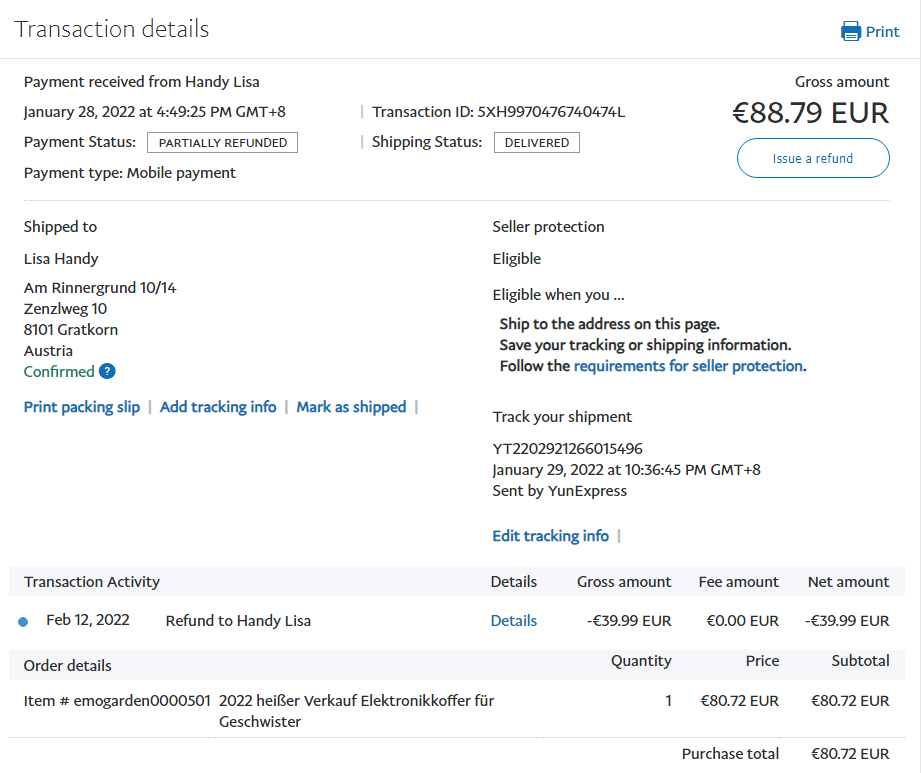Viewport: 921px width, 773px height.
Task: Open the help icon beside Confirmed
Action: click(107, 372)
